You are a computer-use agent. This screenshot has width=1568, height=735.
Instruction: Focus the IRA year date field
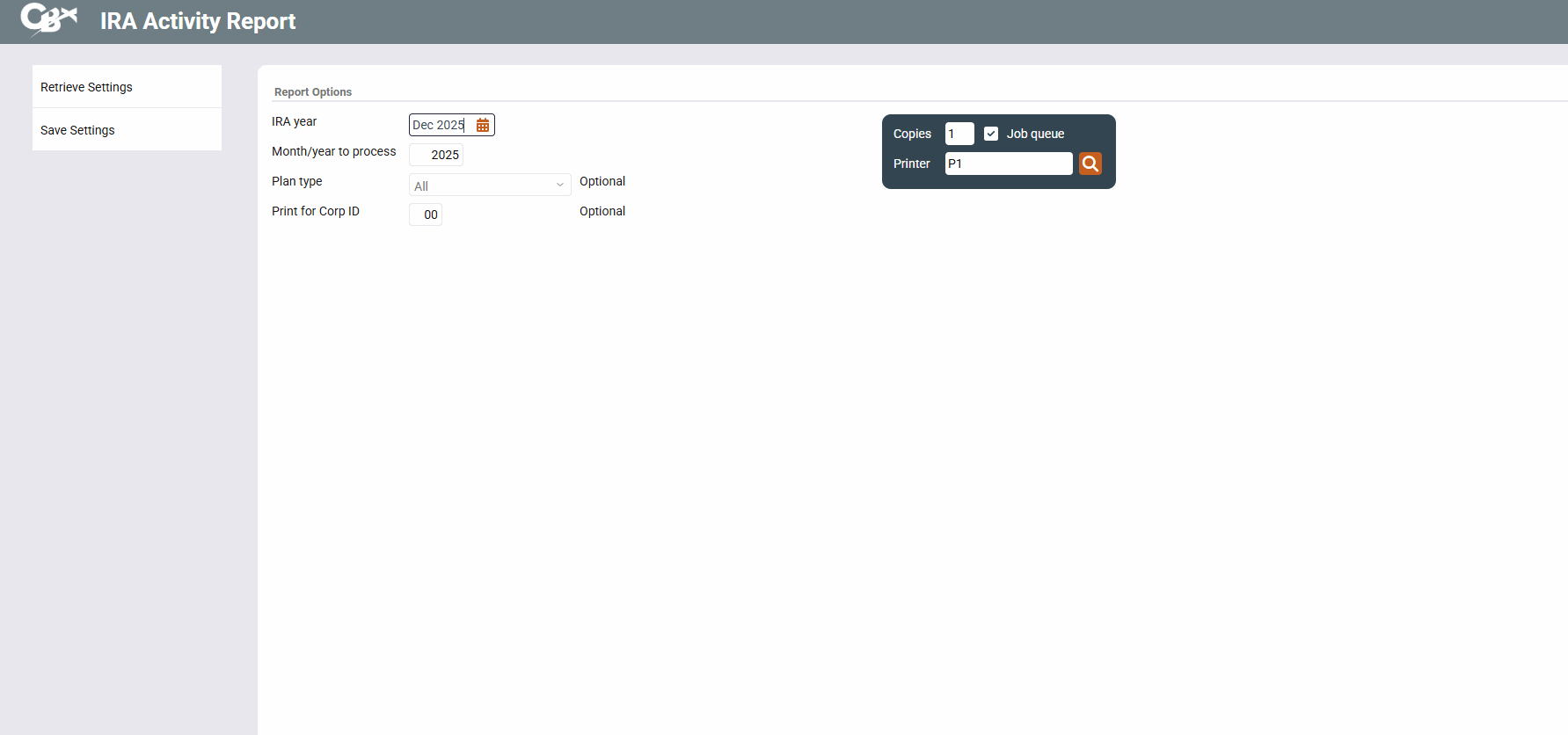coord(440,126)
